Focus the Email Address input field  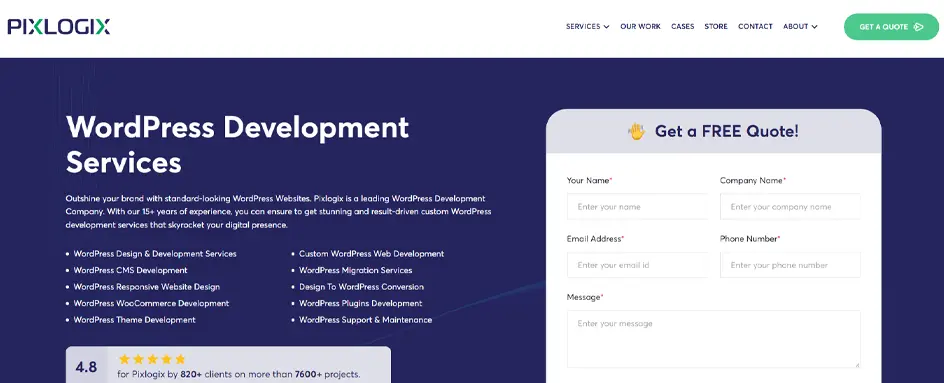point(637,265)
